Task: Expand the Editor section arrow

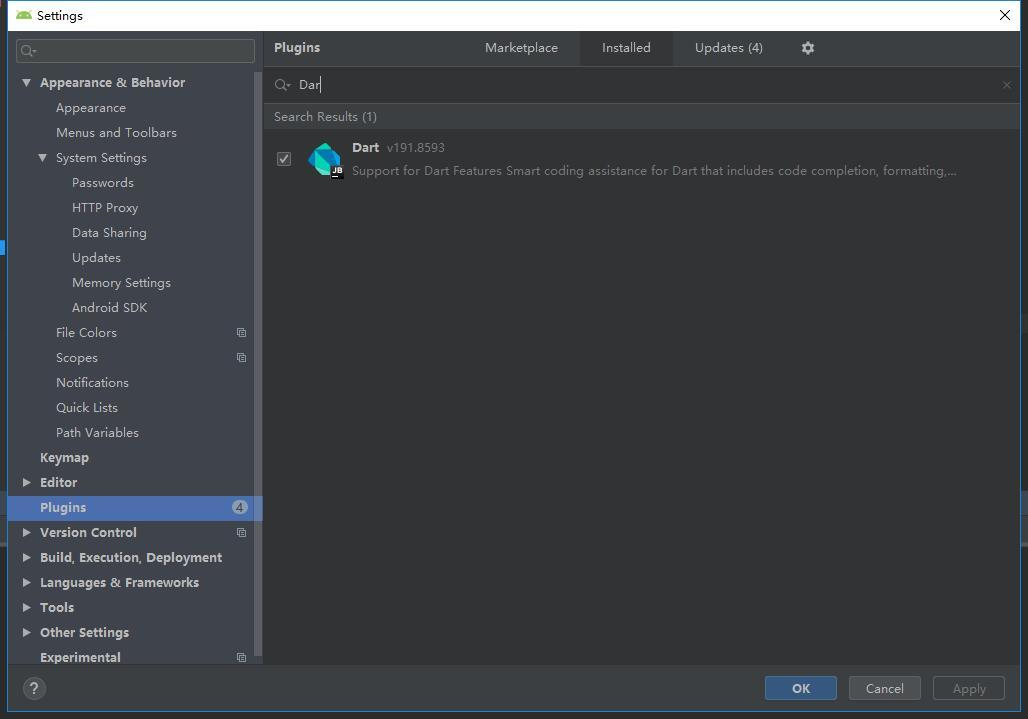Action: pos(26,482)
